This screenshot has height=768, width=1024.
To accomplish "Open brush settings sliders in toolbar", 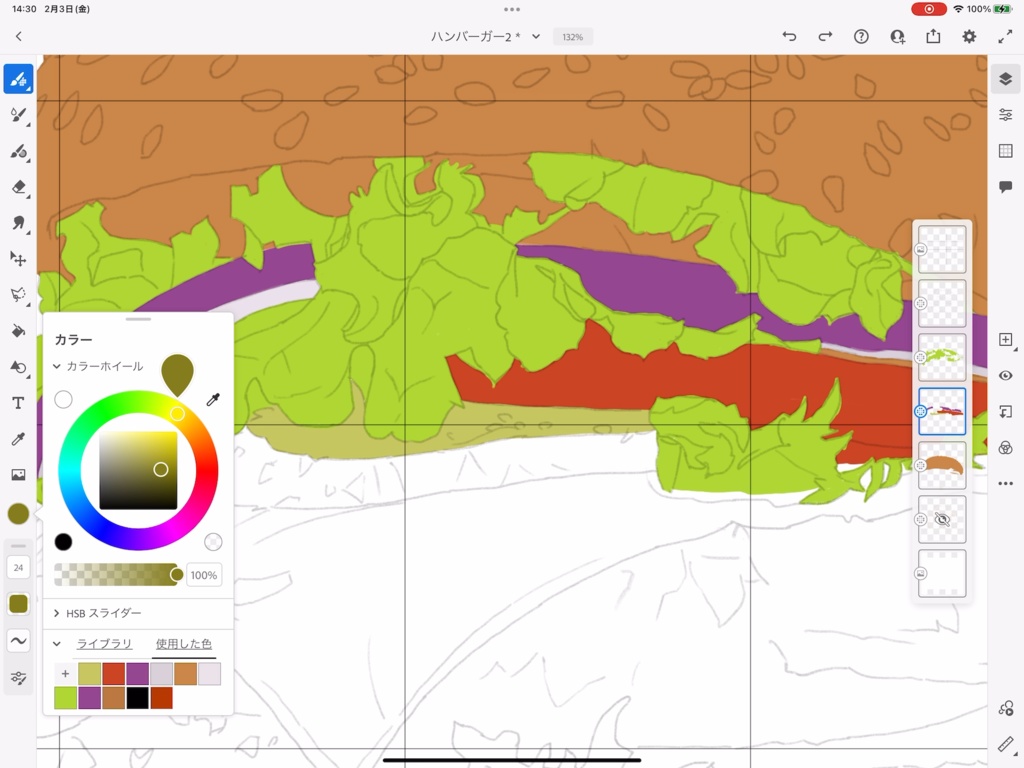I will click(x=18, y=678).
